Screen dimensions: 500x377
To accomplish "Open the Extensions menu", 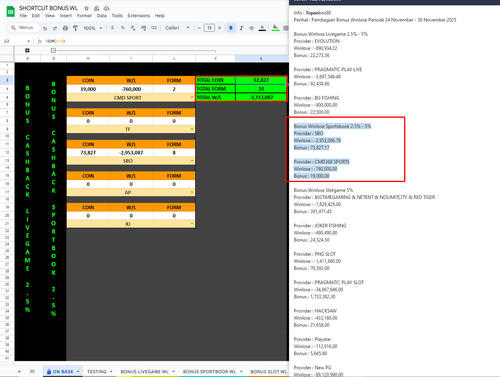I will 139,16.
